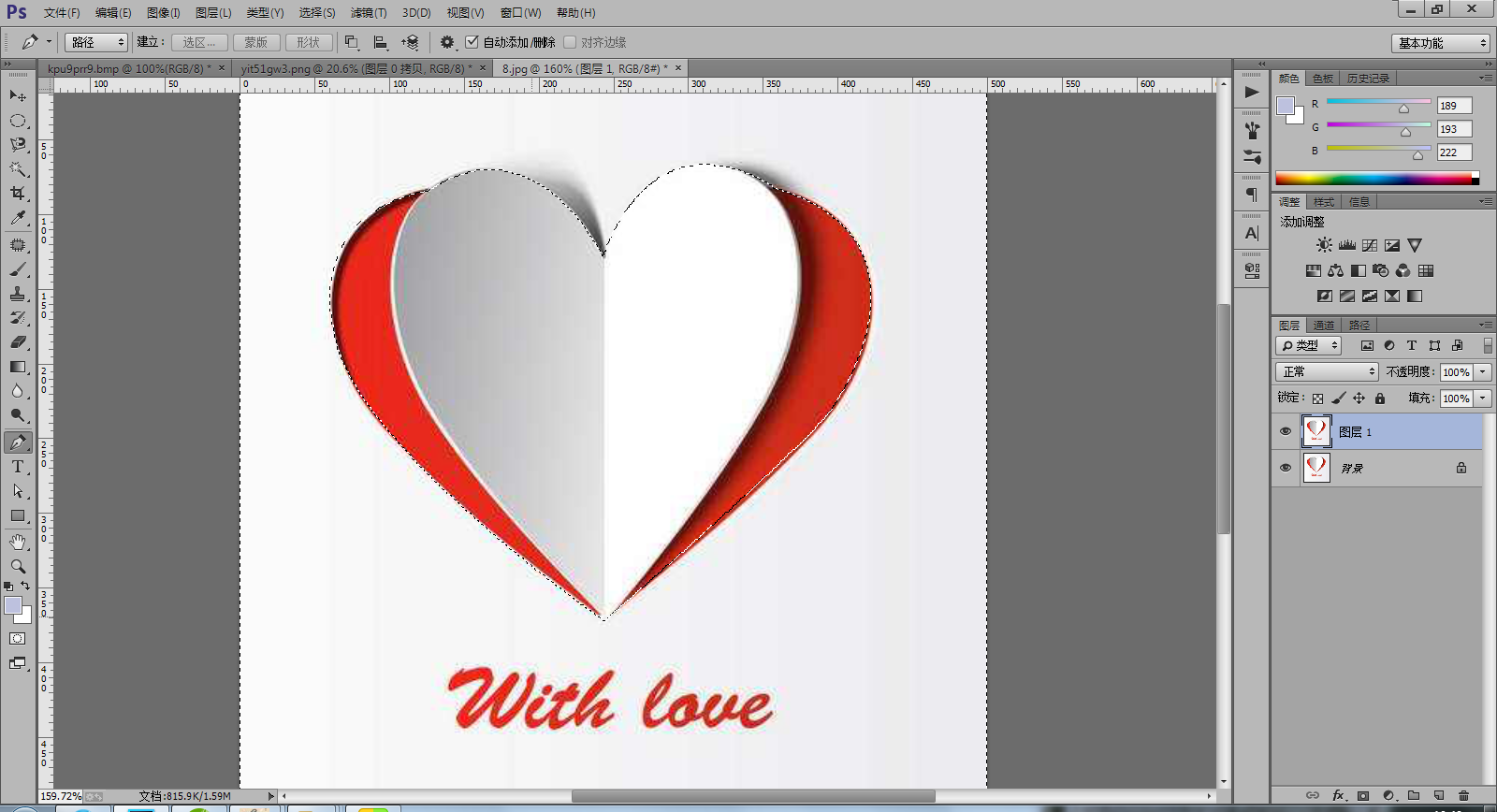Image resolution: width=1497 pixels, height=812 pixels.
Task: Toggle lock all padlock icon
Action: (x=1380, y=399)
